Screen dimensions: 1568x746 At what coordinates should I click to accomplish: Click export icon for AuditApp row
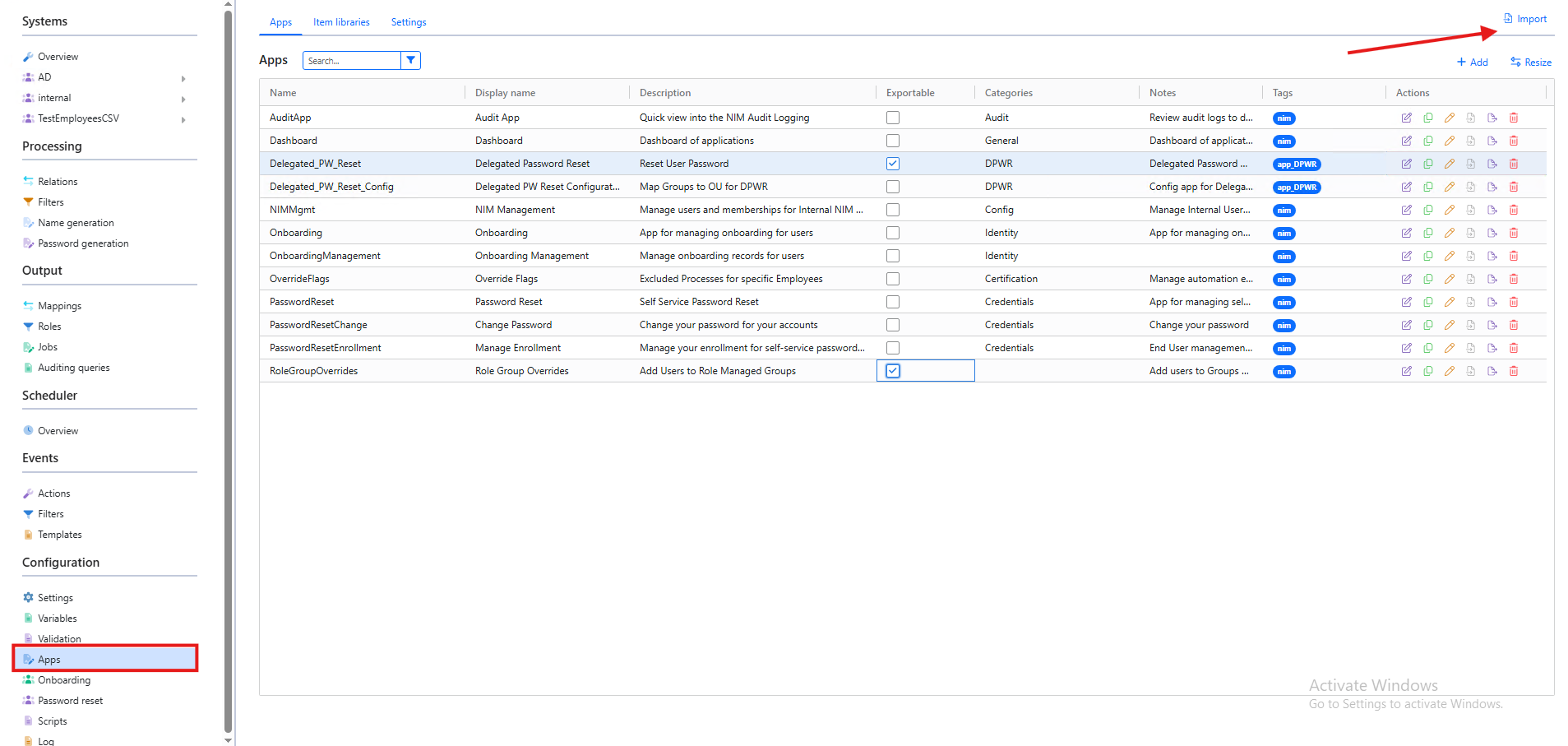[1492, 118]
